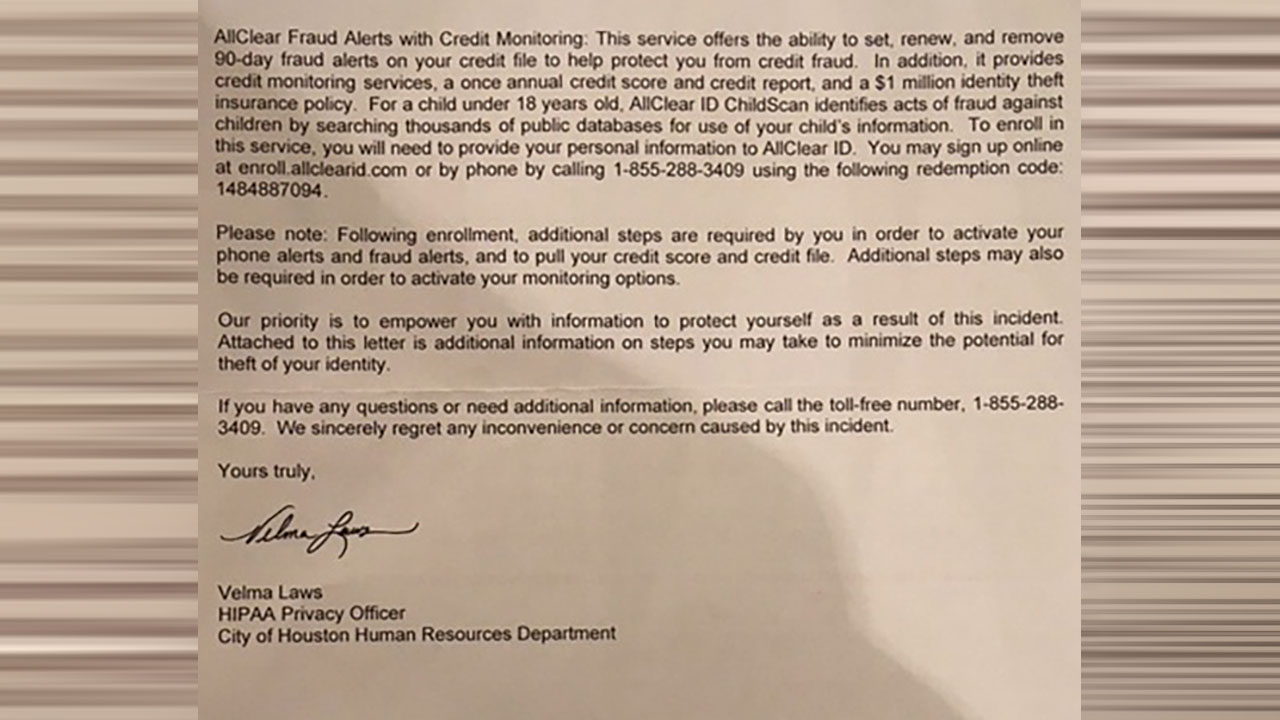Click the "redemption code:" label

[996, 170]
